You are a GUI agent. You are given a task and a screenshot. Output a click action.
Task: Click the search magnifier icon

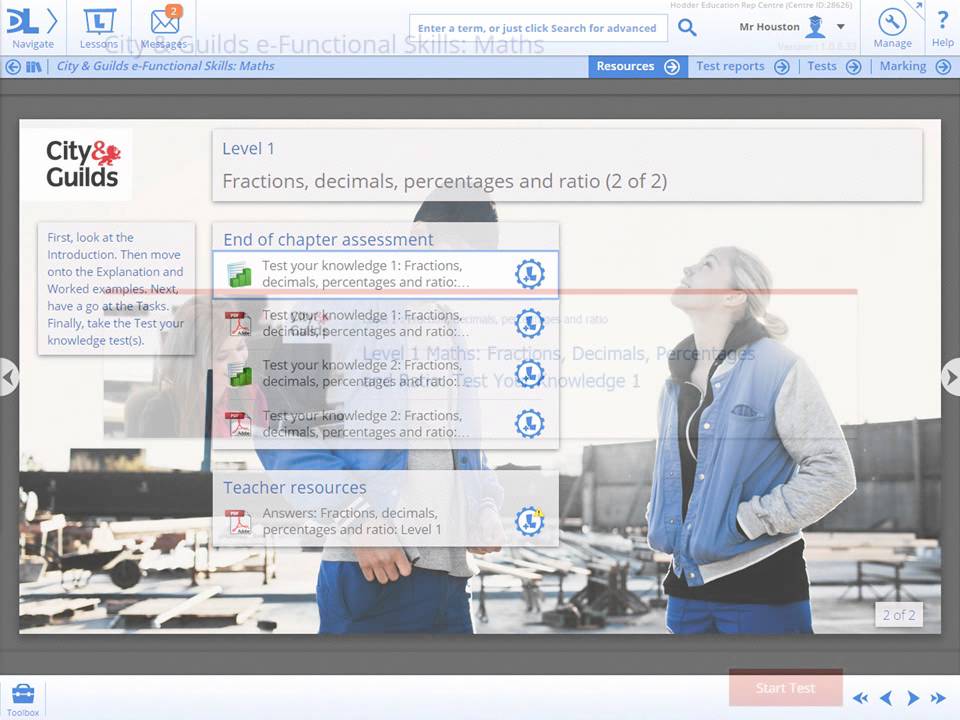[x=687, y=28]
